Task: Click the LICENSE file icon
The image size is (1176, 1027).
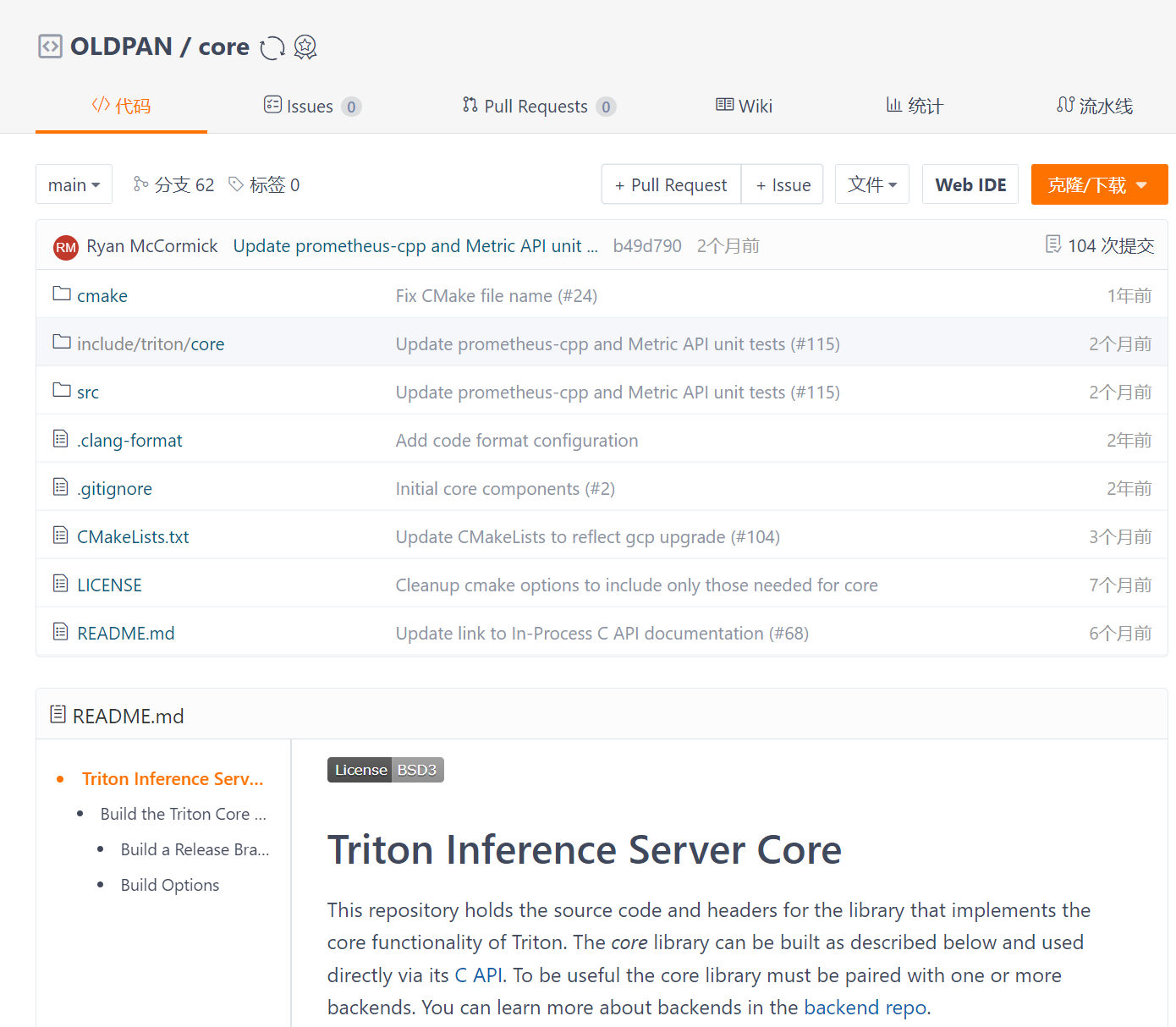Action: point(61,583)
